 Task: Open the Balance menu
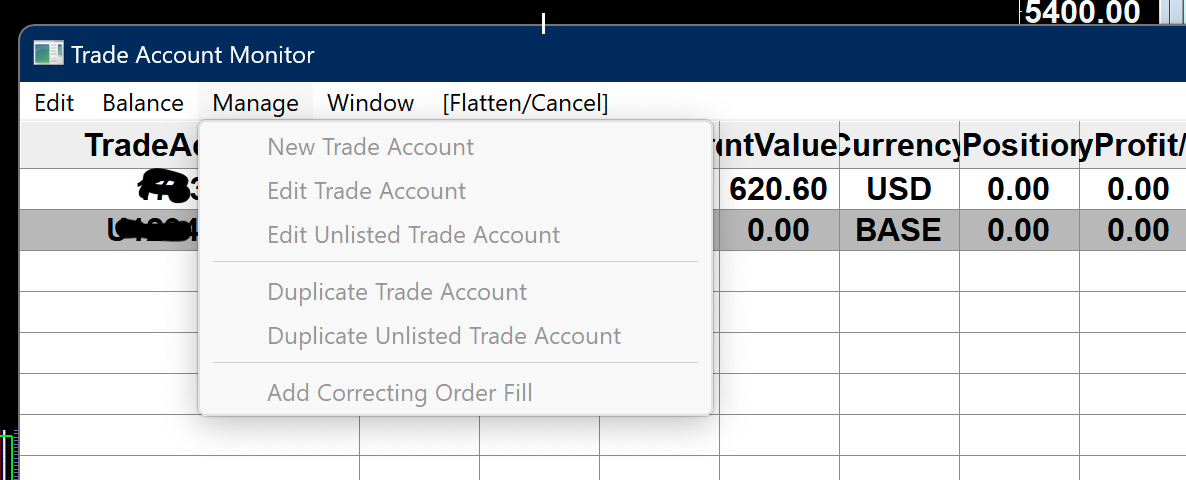click(143, 103)
